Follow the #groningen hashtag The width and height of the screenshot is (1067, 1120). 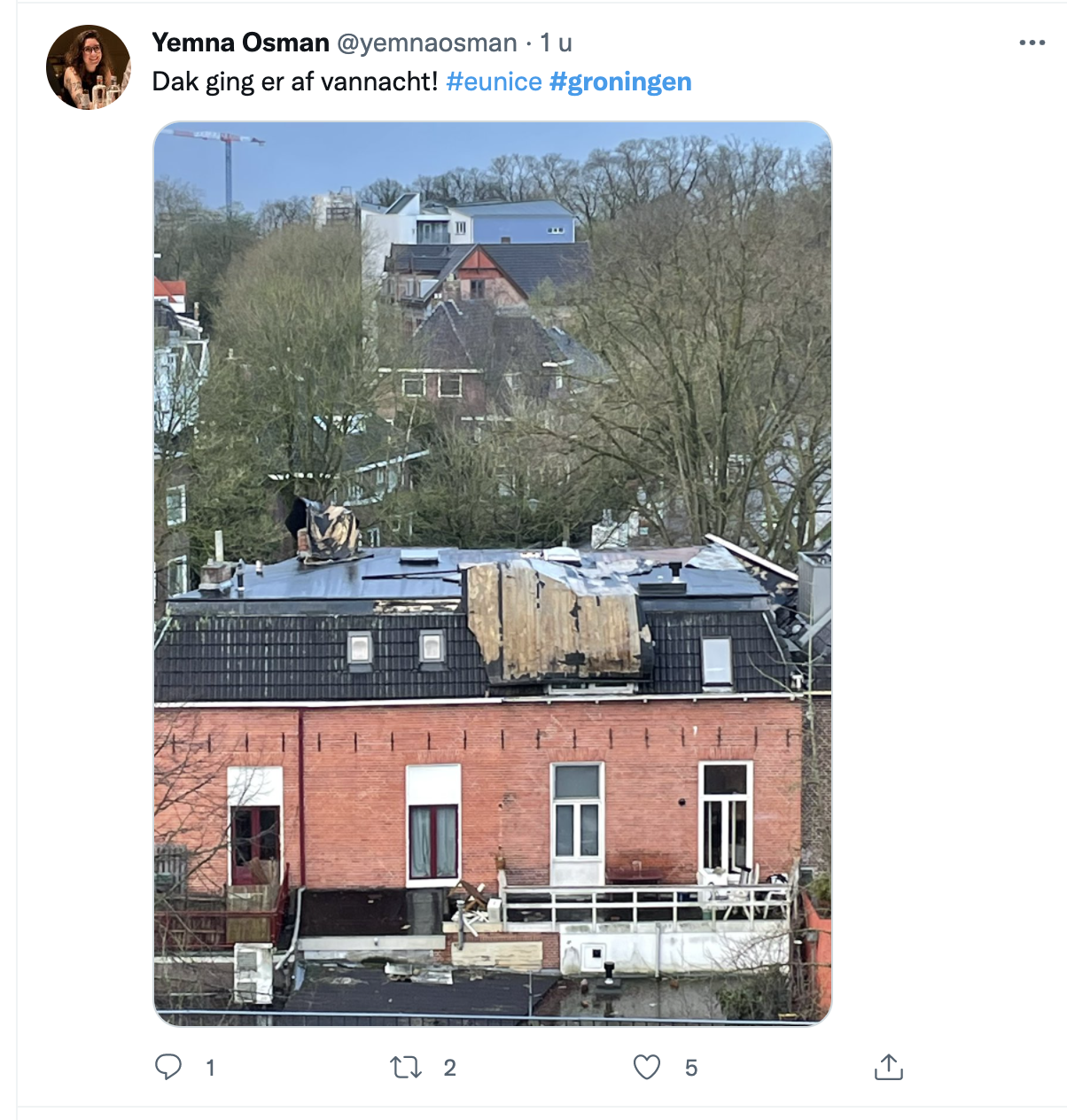pyautogui.click(x=620, y=82)
